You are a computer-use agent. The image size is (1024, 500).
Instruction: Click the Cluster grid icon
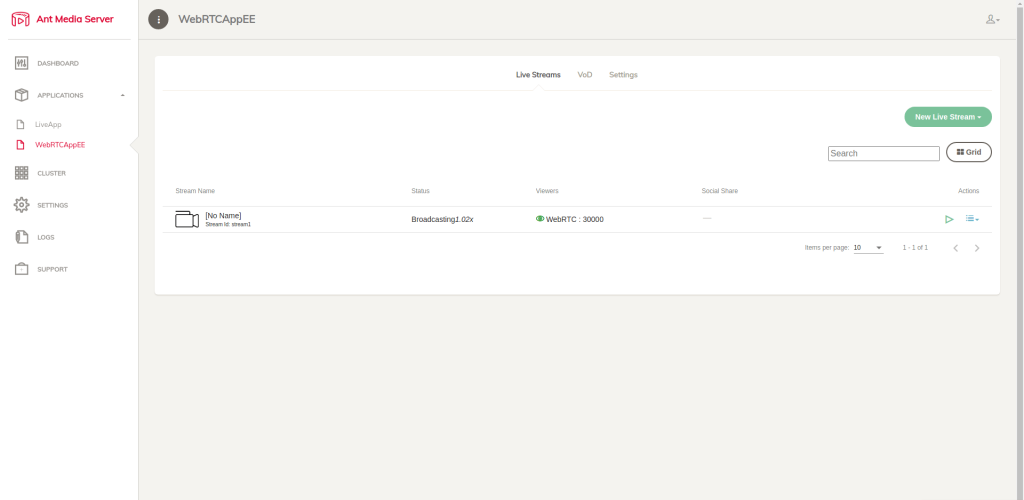[22, 173]
